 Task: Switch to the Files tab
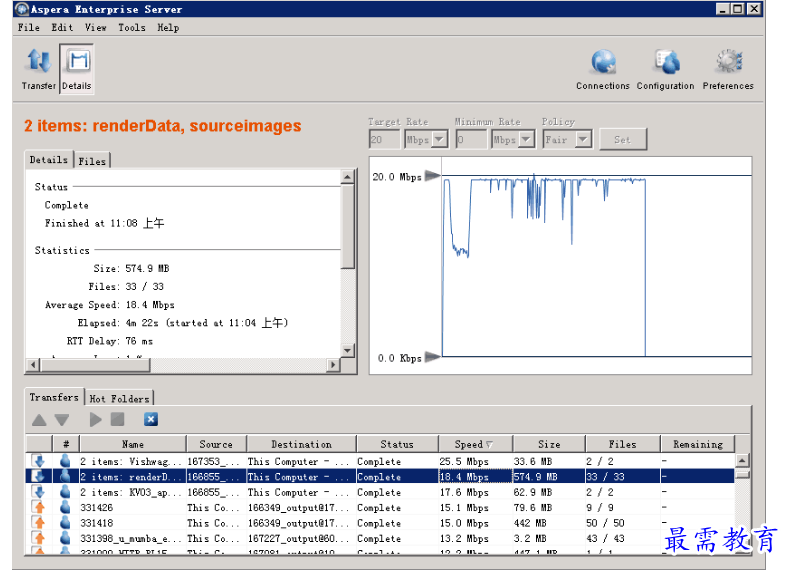(x=92, y=161)
